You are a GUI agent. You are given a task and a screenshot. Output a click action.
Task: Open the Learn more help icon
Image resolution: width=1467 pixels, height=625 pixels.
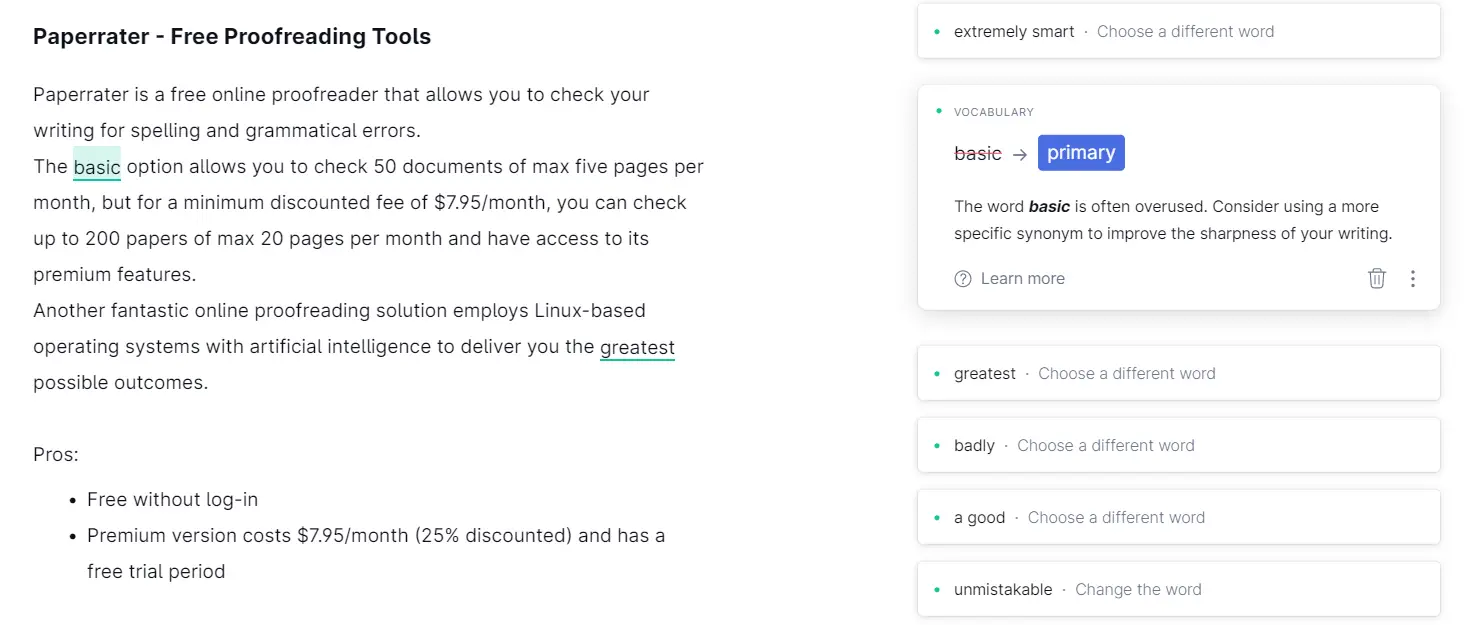[962, 278]
